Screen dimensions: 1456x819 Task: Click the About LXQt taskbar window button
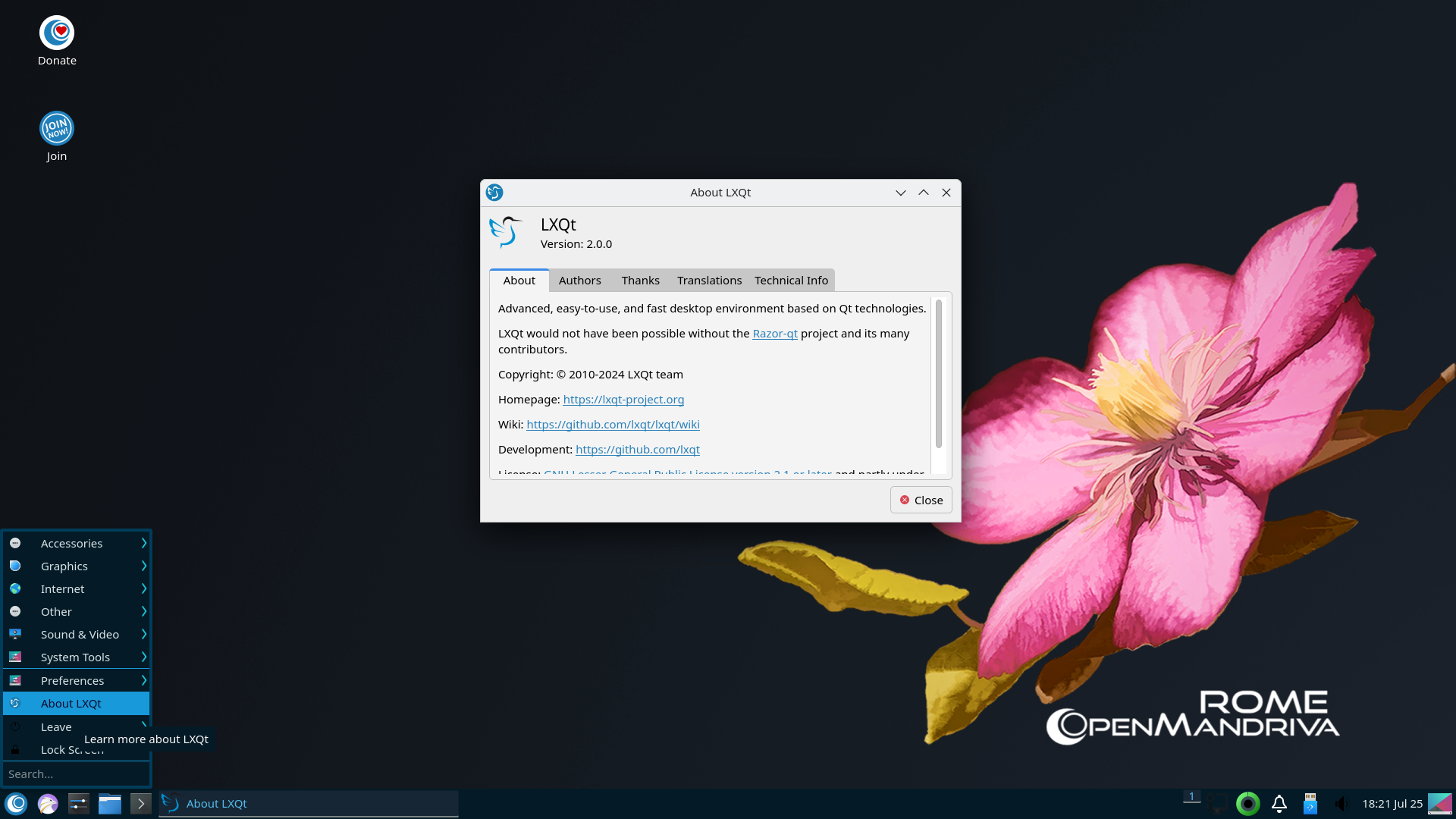pos(309,804)
